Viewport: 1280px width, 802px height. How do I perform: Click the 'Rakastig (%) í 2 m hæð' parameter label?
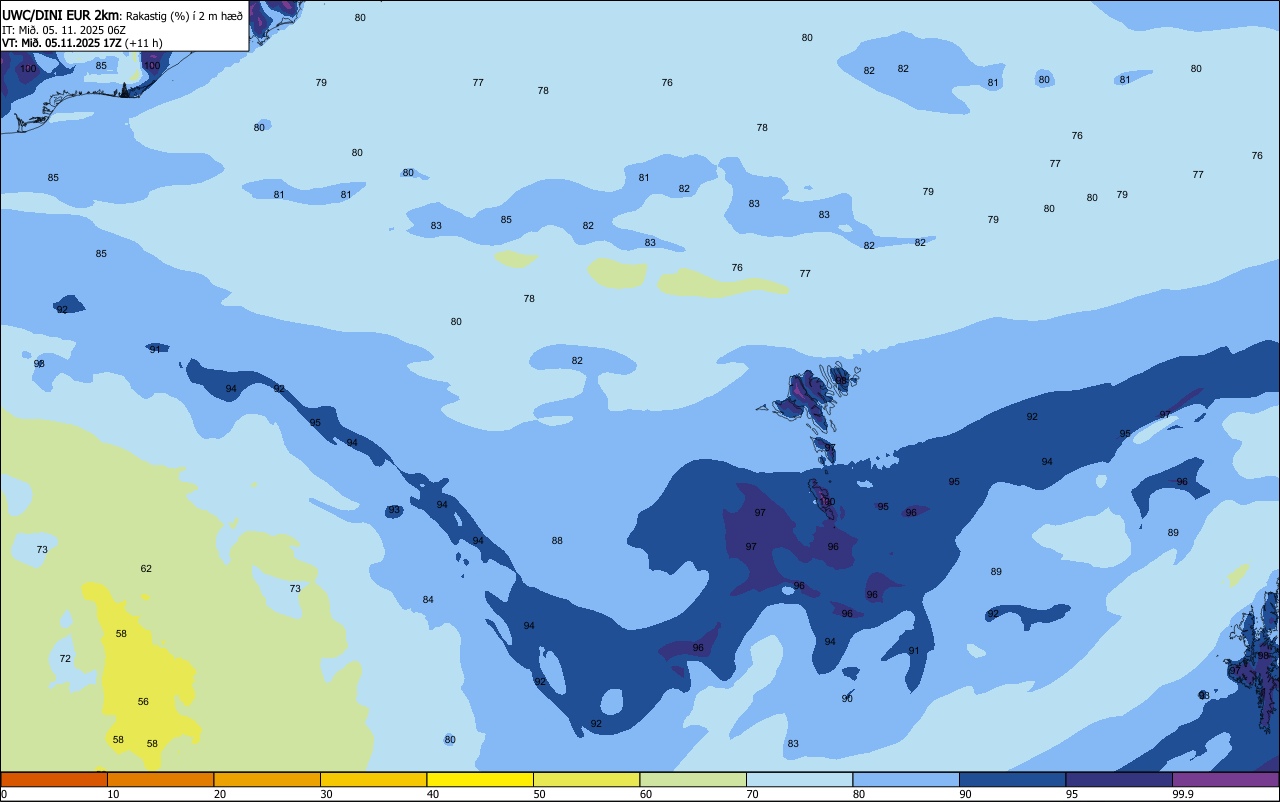pyautogui.click(x=184, y=15)
